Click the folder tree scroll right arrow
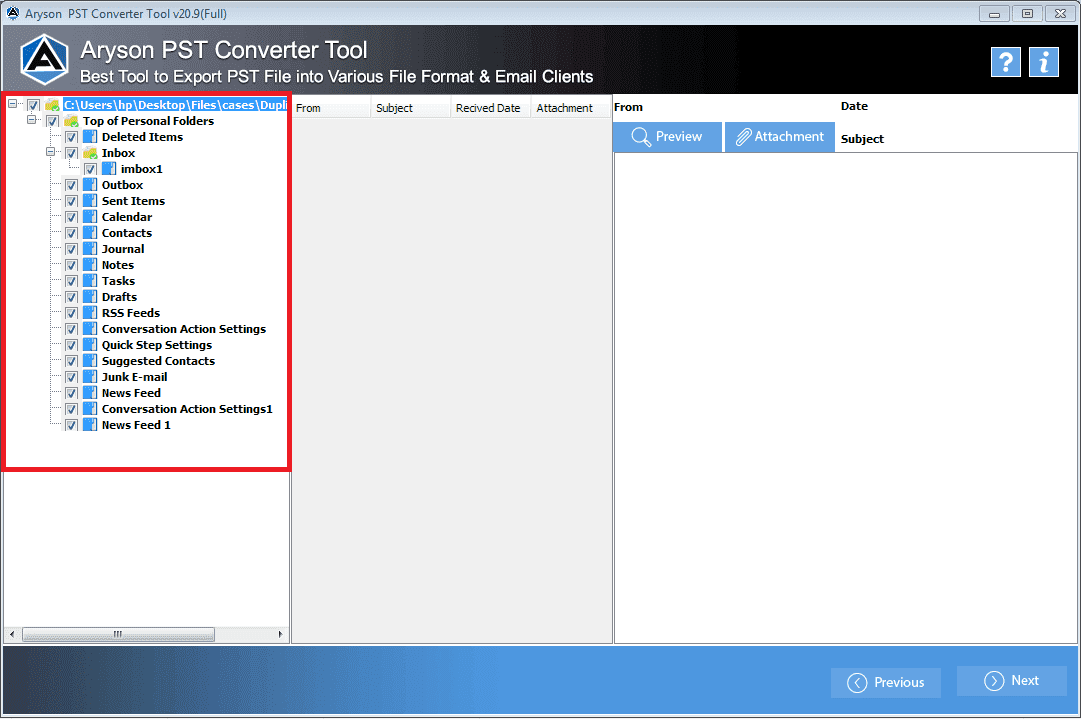Screen dimensions: 1081x719 280,634
